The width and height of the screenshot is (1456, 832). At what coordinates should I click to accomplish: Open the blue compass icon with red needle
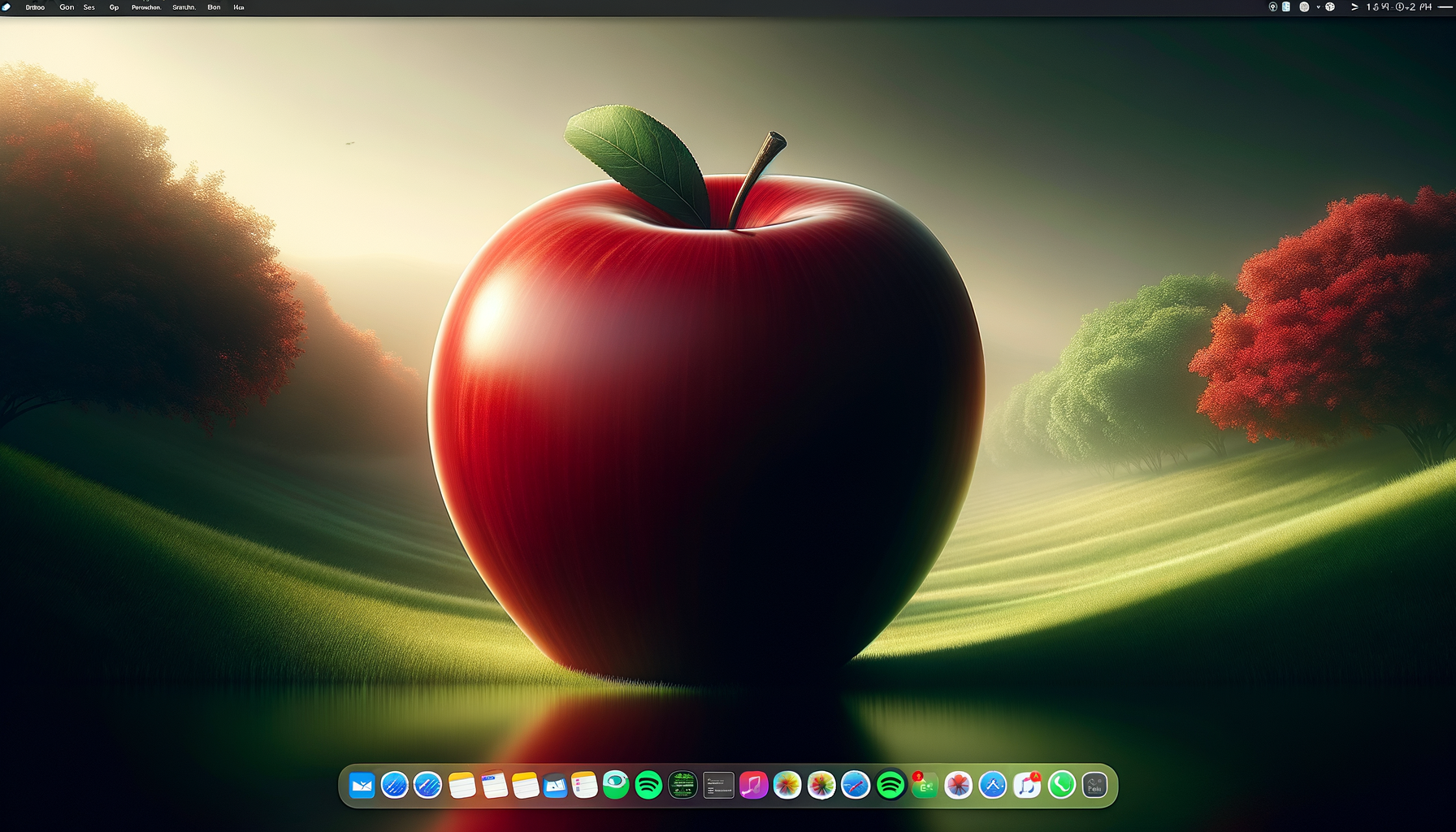pos(856,786)
